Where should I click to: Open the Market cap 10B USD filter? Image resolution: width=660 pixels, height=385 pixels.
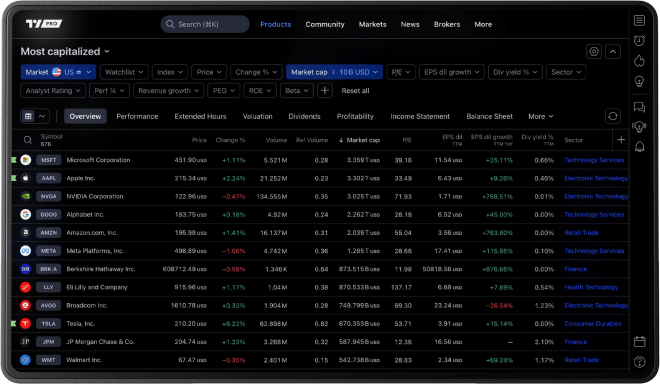[x=334, y=72]
